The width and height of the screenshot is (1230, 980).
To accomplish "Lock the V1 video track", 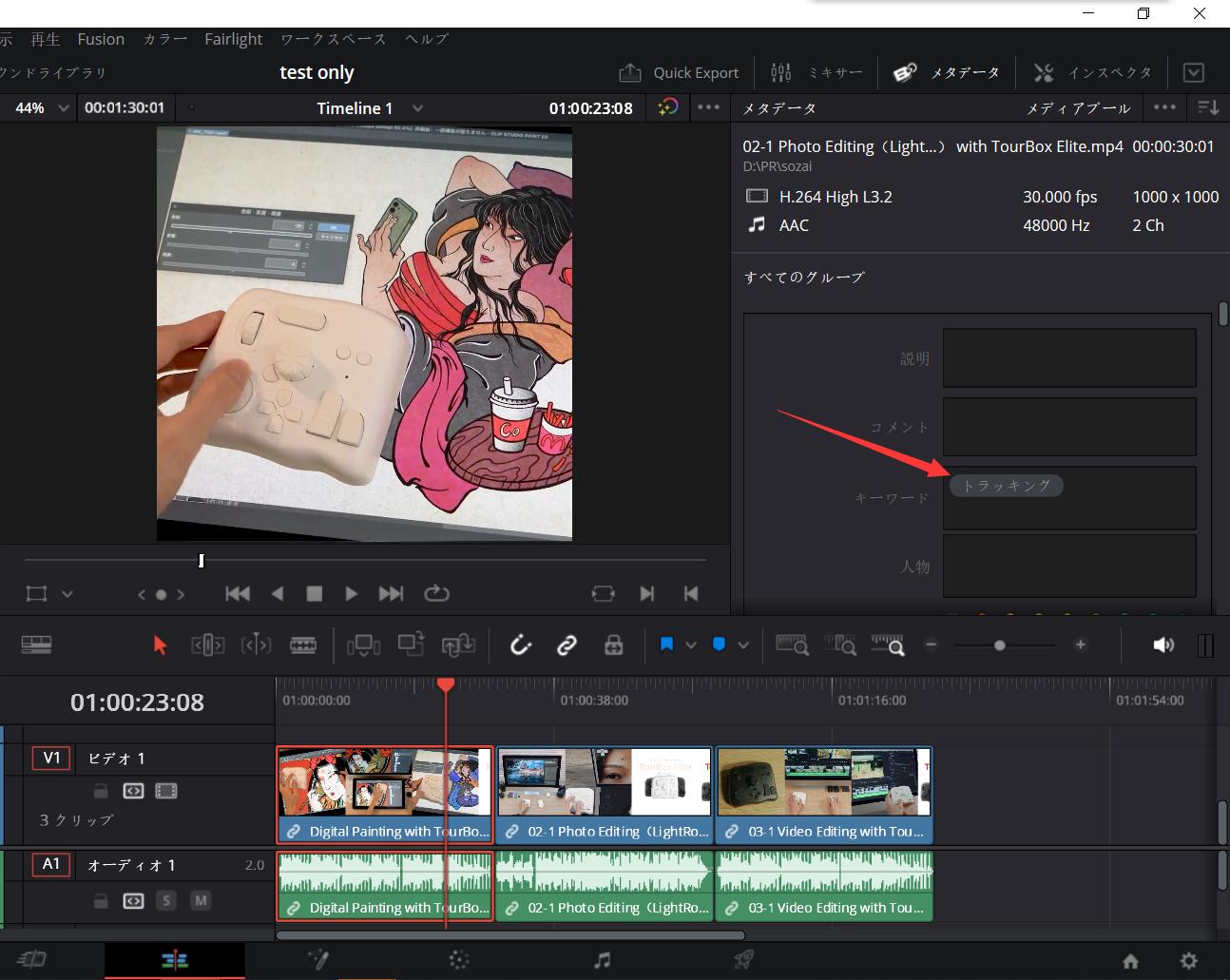I will tap(100, 791).
